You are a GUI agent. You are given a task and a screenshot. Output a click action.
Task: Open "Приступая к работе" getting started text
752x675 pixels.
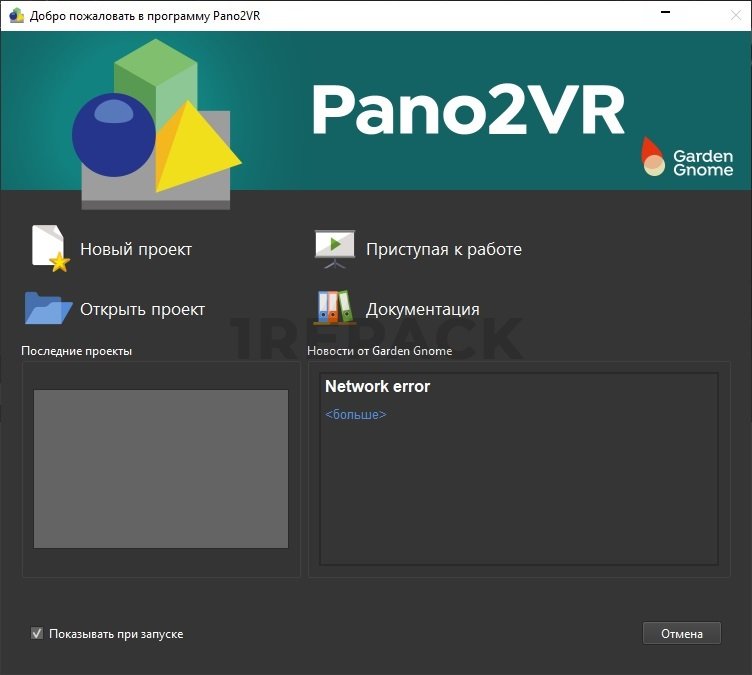tap(443, 249)
